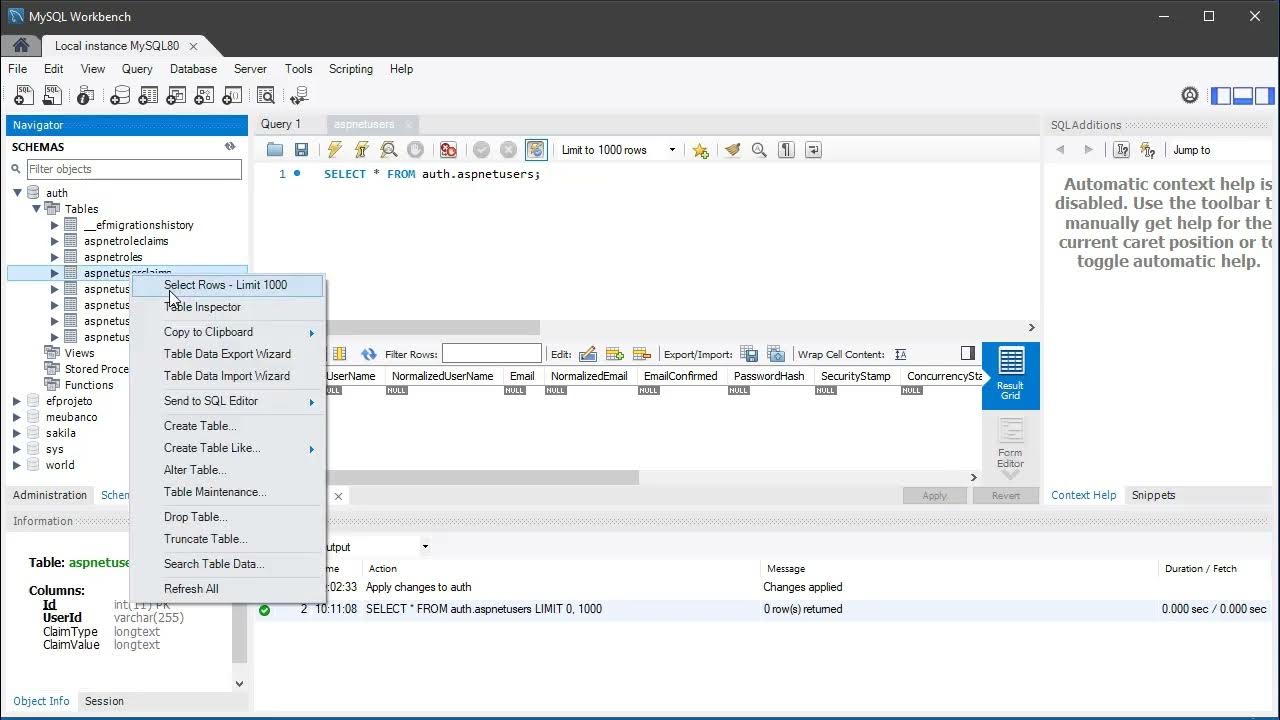Create a new view toolbar icon

click(x=176, y=96)
